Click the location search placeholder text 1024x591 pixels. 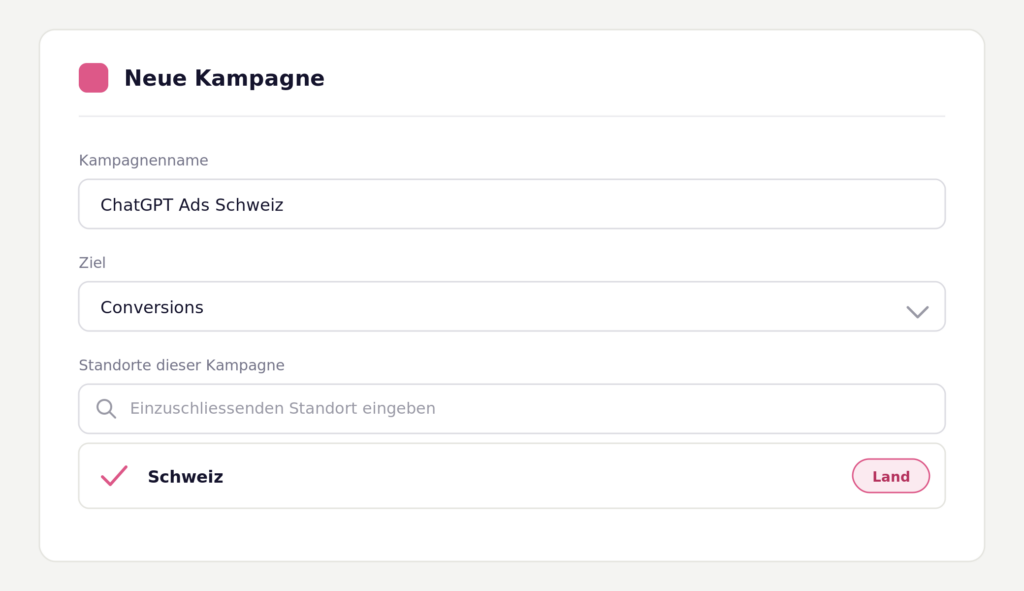(283, 409)
